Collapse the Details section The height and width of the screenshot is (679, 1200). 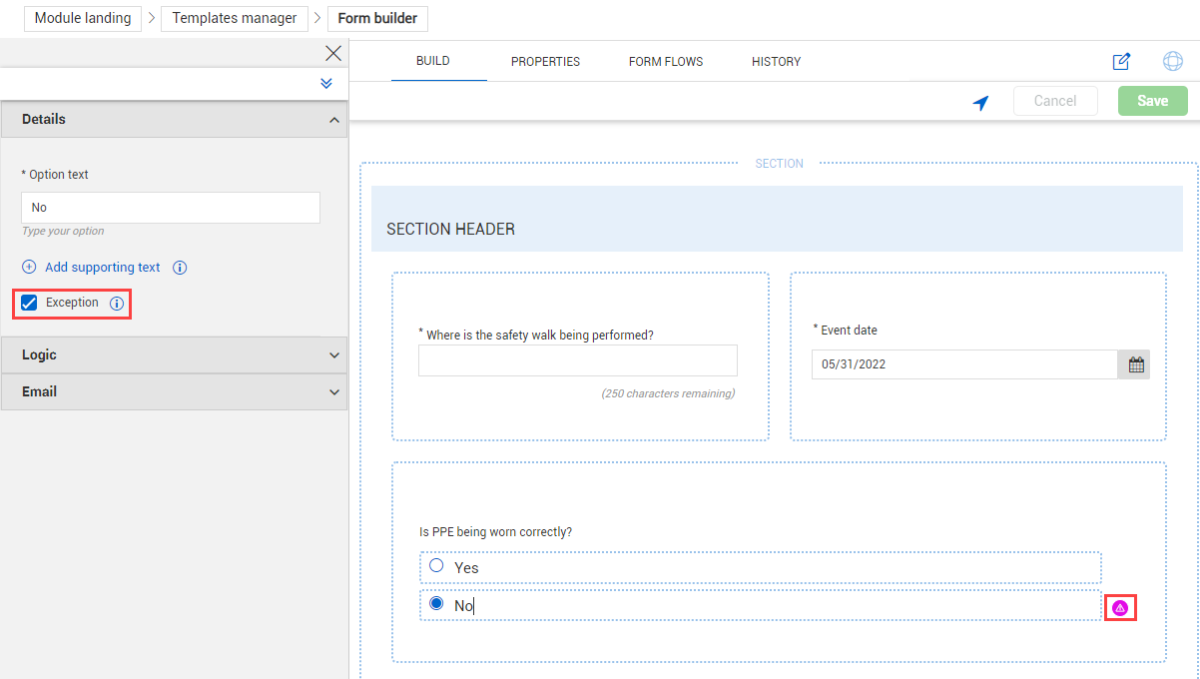[x=334, y=120]
